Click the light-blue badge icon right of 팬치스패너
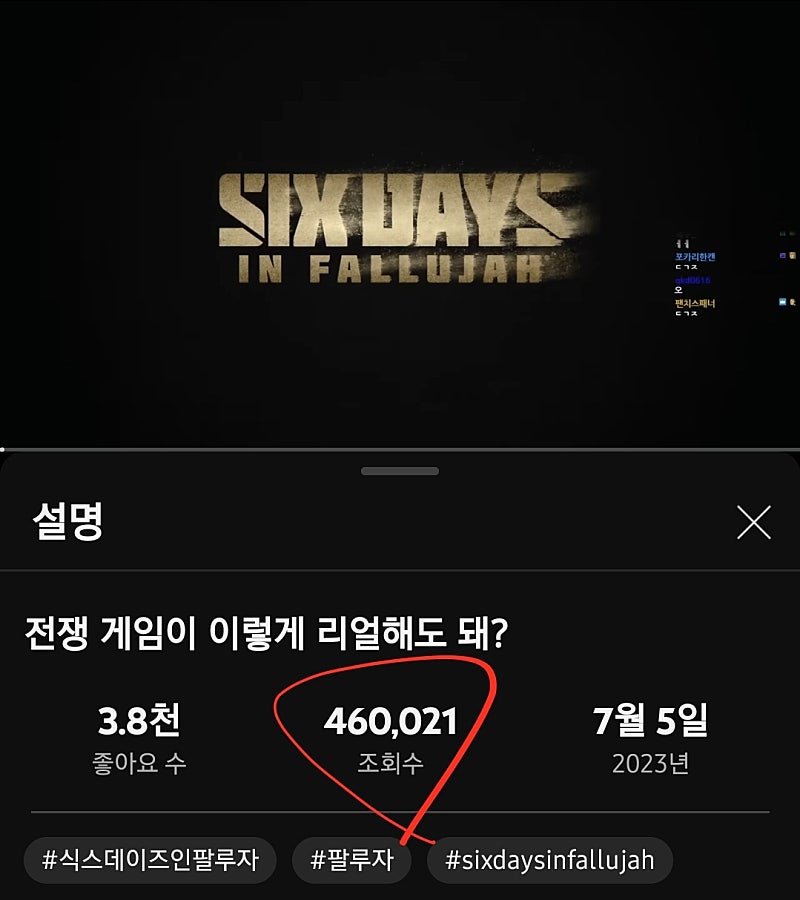800x900 pixels. point(783,302)
